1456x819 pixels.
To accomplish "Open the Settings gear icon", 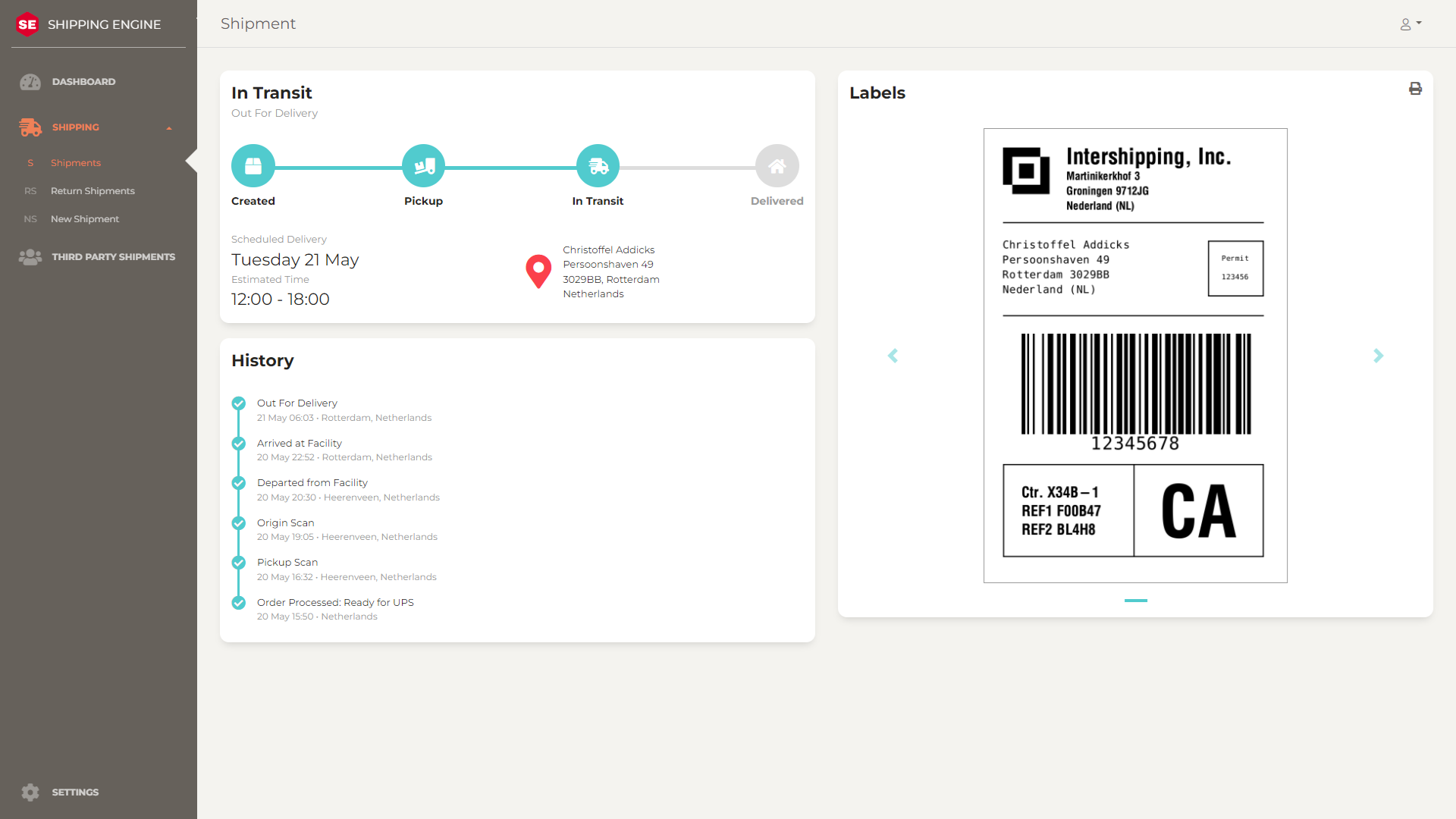I will pyautogui.click(x=30, y=792).
